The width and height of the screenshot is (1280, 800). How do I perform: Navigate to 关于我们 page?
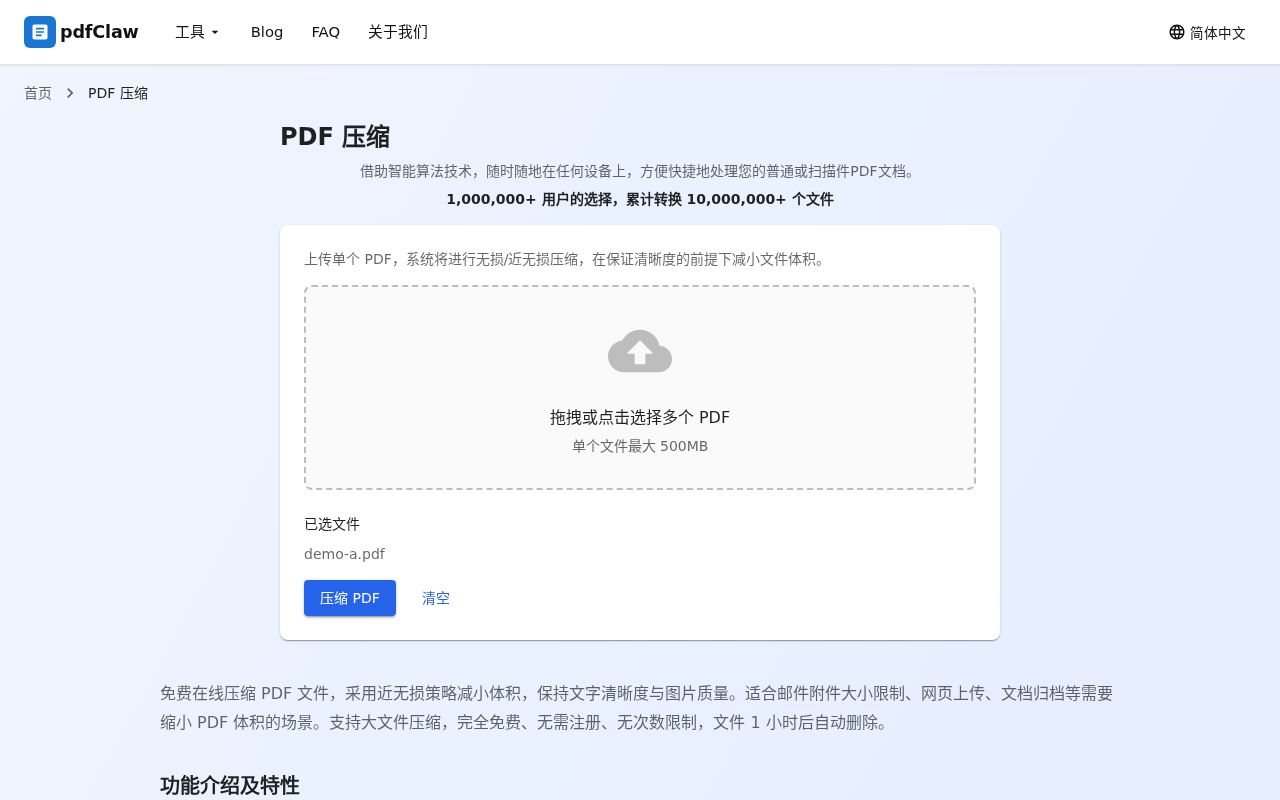[398, 32]
